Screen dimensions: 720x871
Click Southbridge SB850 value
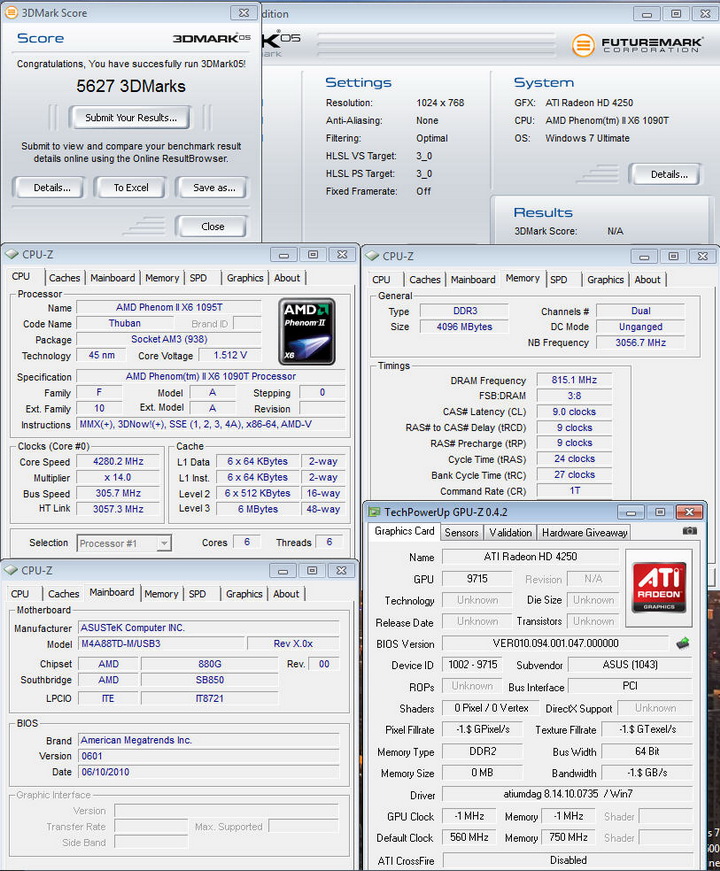tap(209, 680)
